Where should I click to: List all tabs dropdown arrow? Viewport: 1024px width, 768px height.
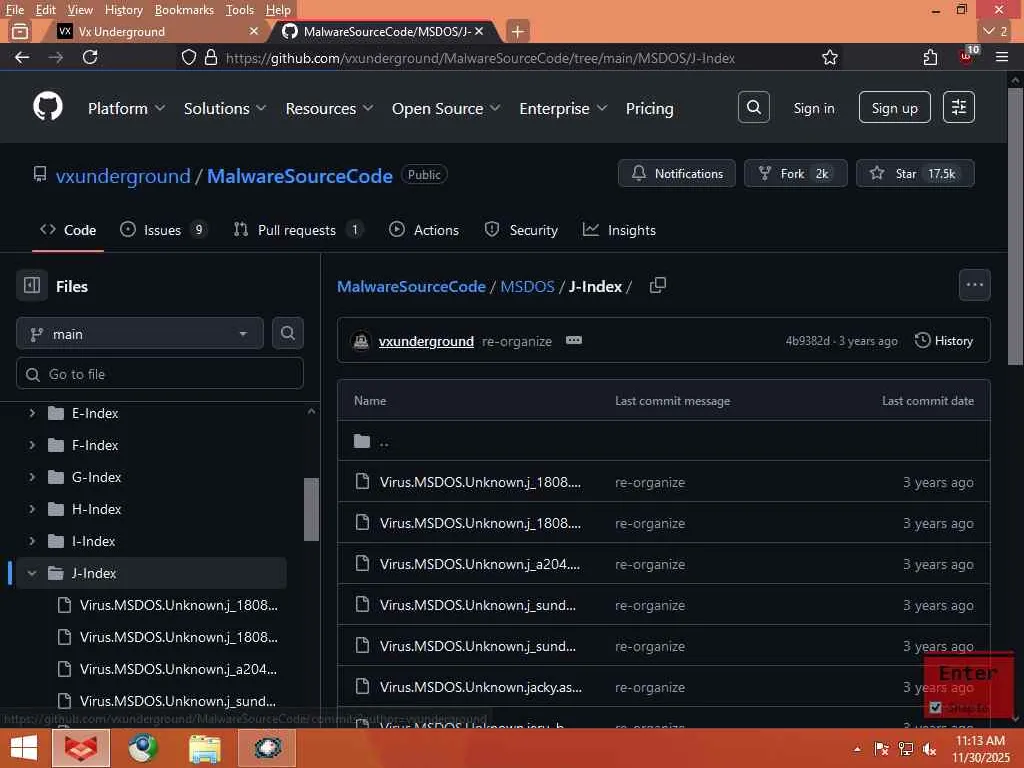coord(995,31)
